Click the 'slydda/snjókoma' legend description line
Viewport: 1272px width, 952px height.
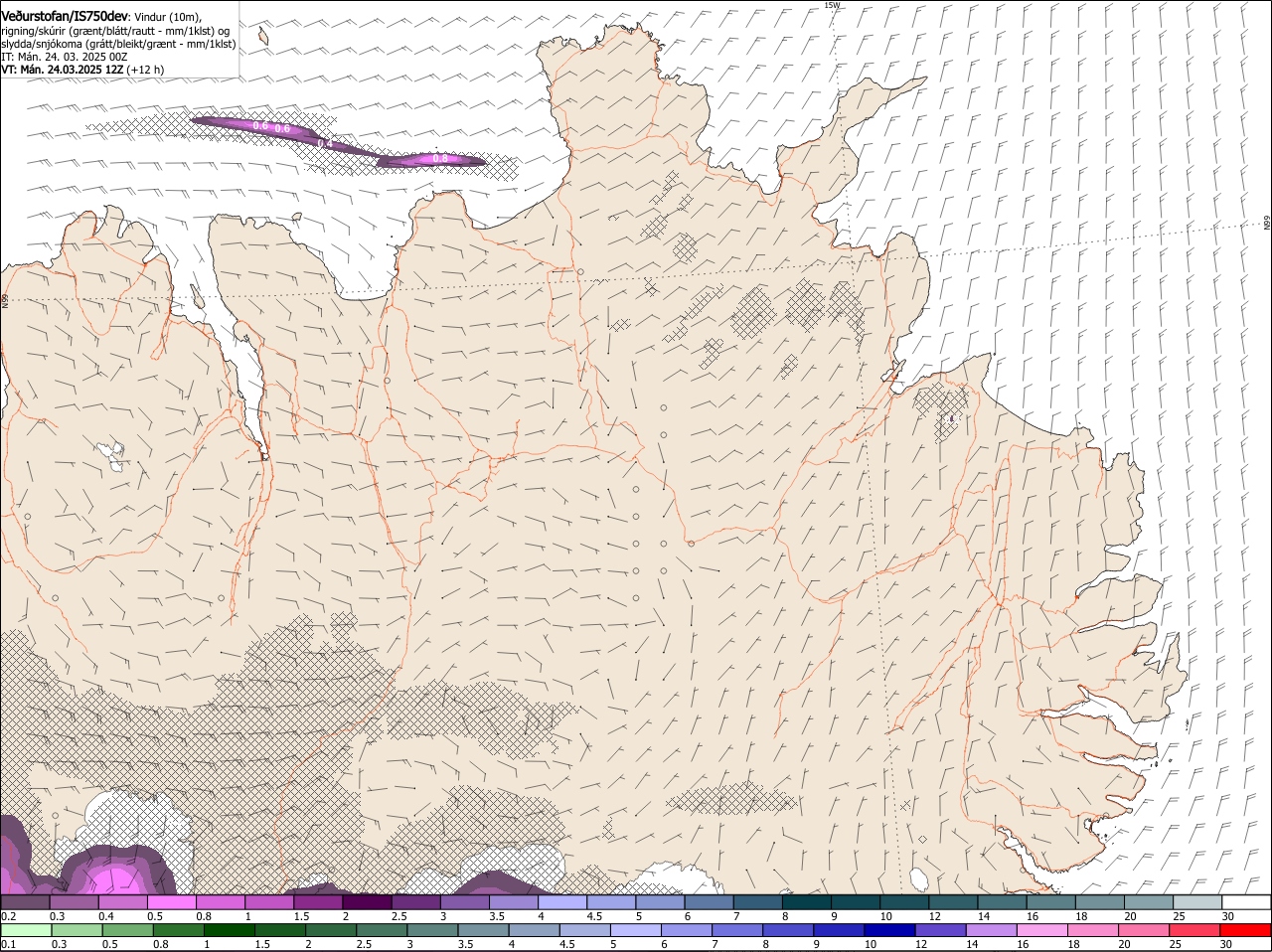pyautogui.click(x=118, y=44)
